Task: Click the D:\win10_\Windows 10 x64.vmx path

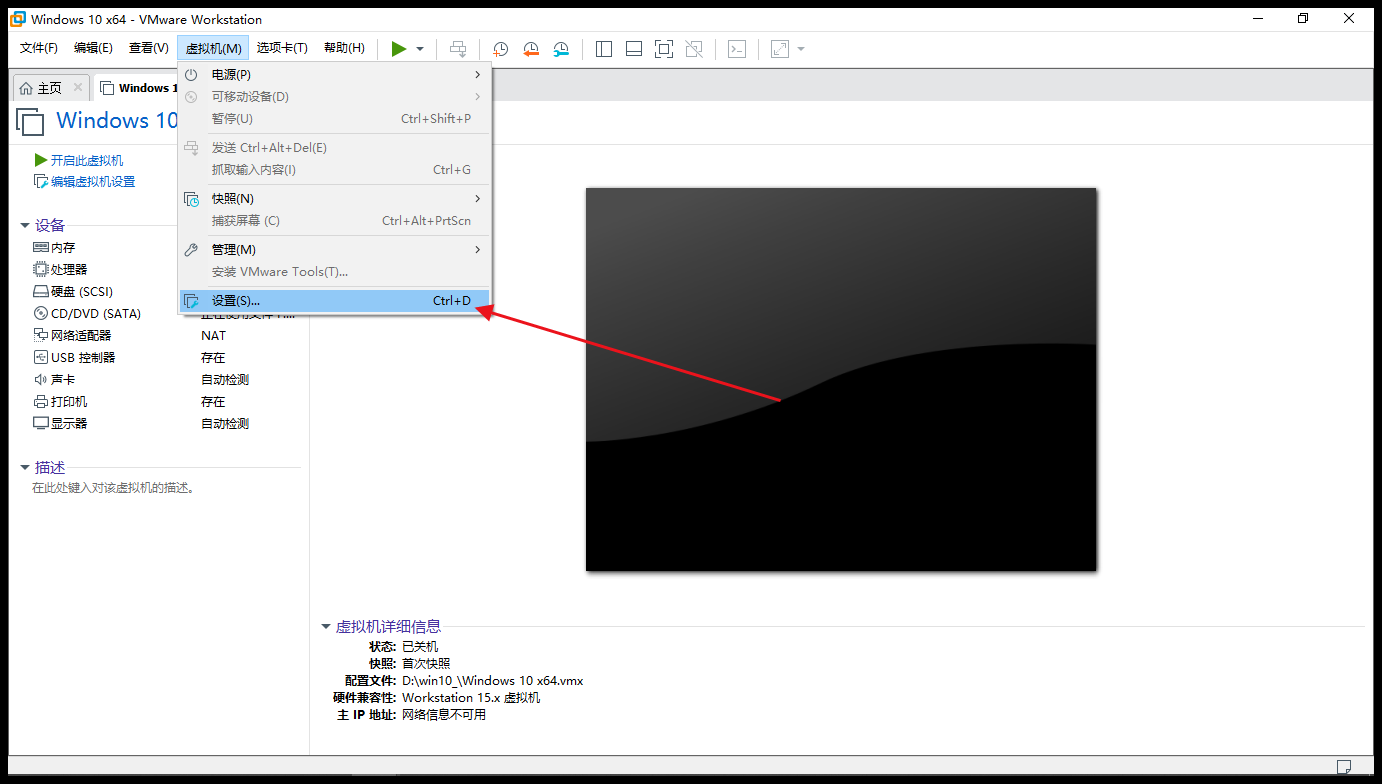Action: pos(492,681)
